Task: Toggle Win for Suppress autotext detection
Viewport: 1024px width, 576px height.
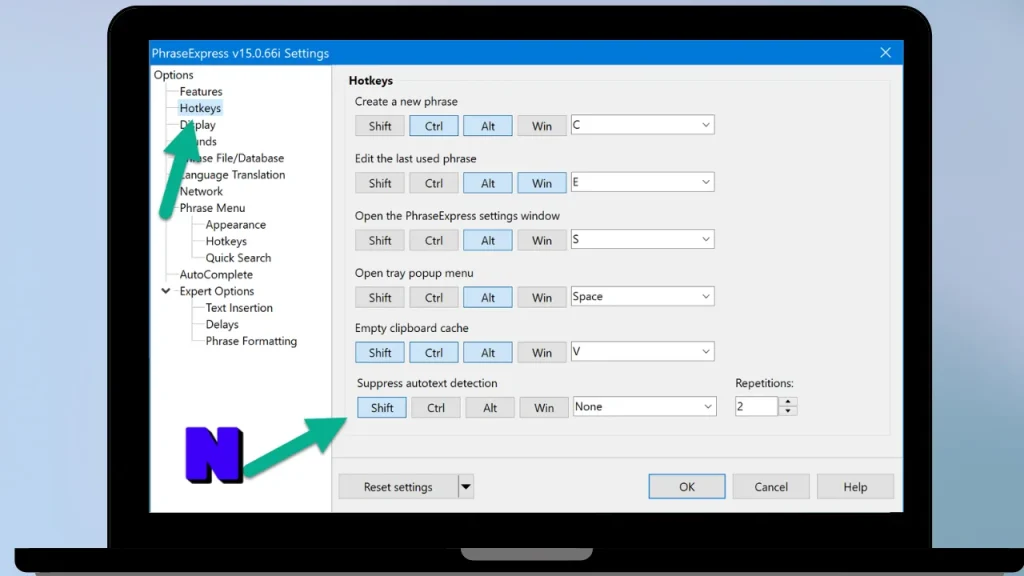Action: coord(543,408)
